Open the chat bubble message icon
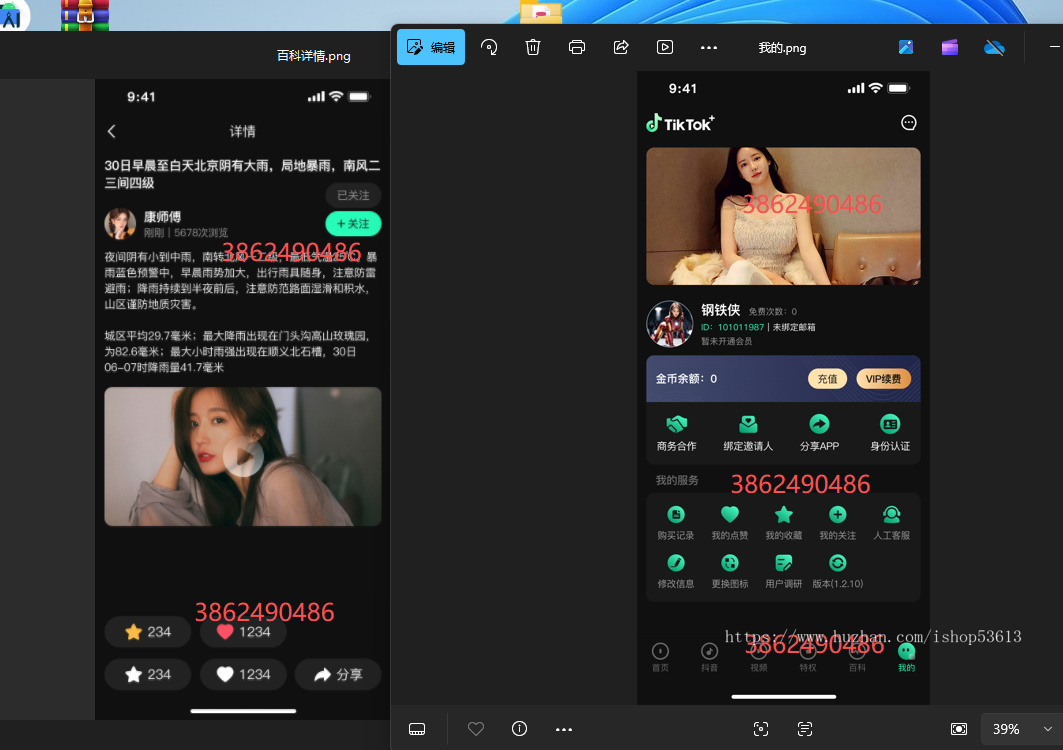The width and height of the screenshot is (1063, 750). 908,123
